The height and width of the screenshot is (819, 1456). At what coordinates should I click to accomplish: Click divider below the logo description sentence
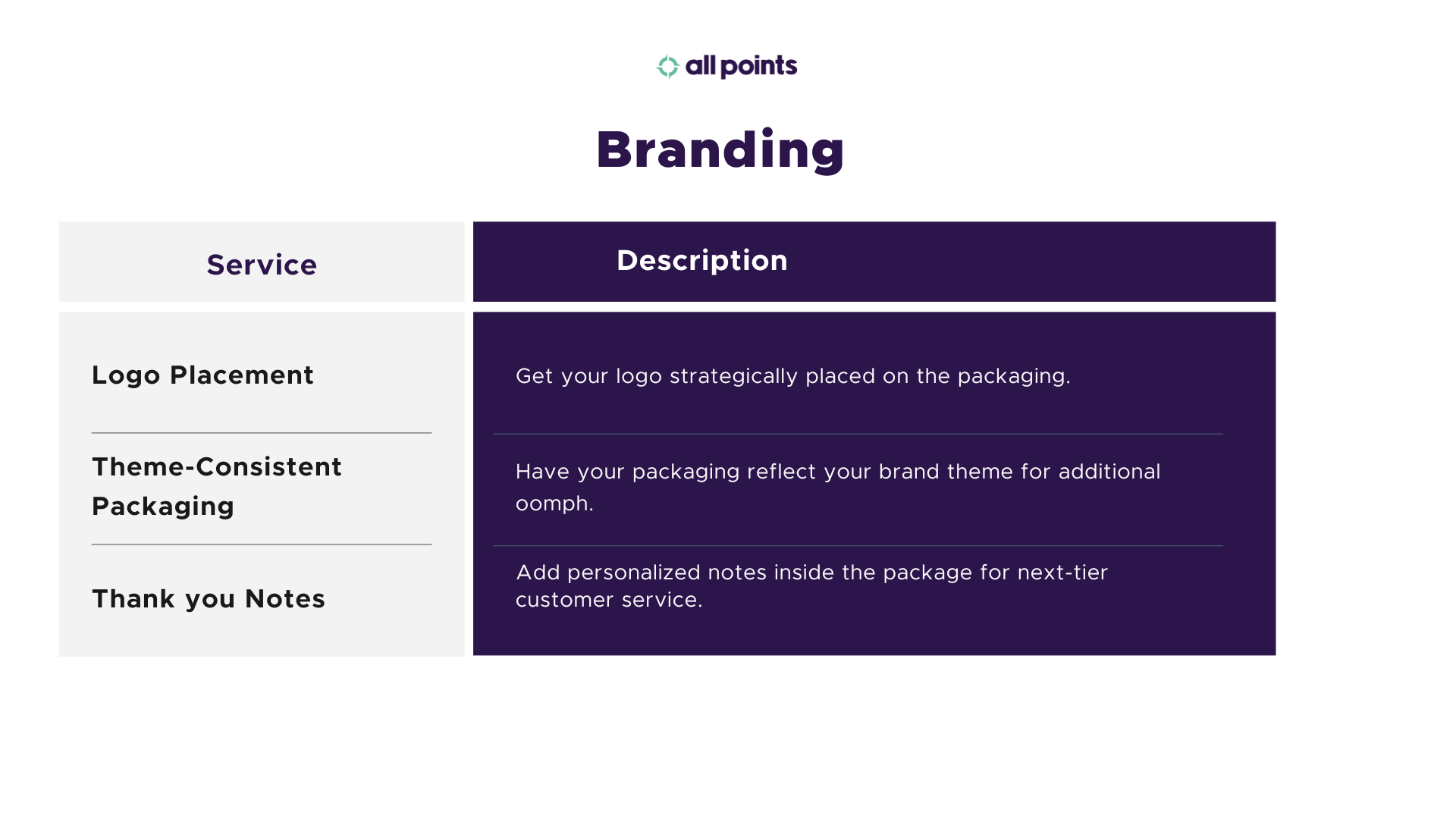(x=858, y=434)
